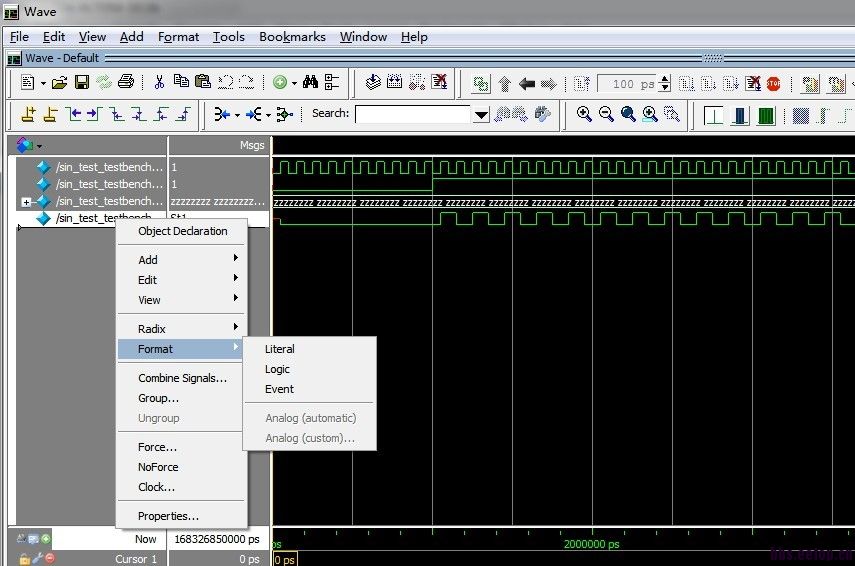The height and width of the screenshot is (566, 855).
Task: Select Group... in context menu
Action: tap(182, 398)
